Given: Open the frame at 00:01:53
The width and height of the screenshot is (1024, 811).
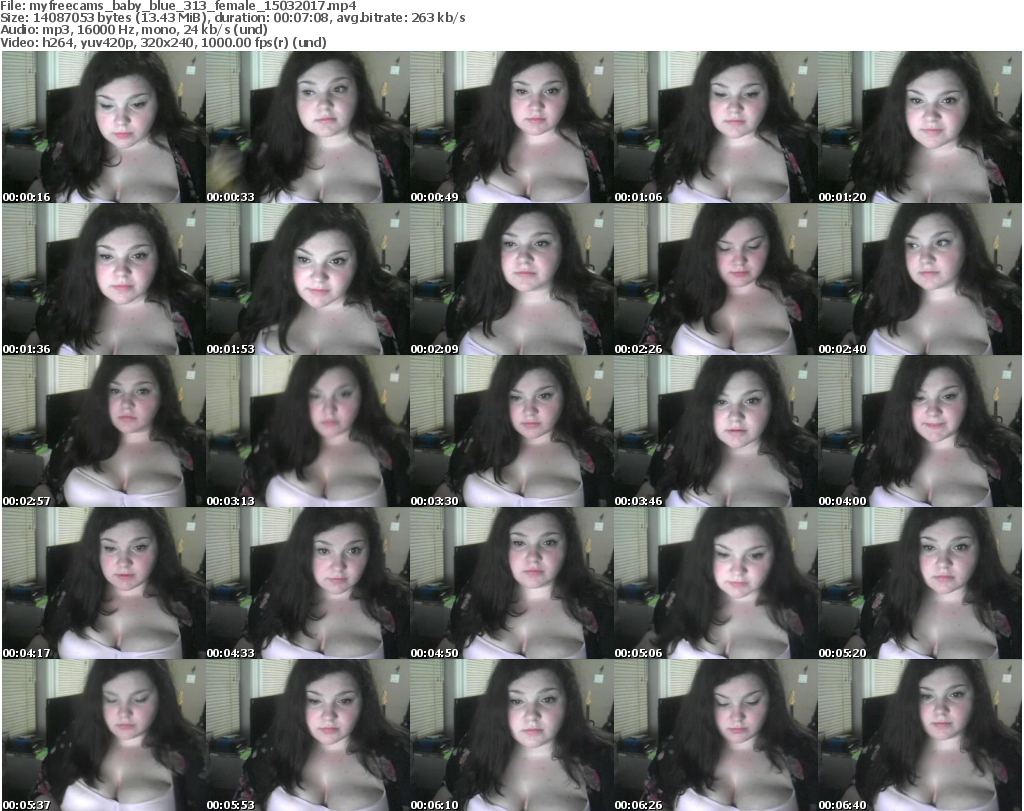Looking at the screenshot, I should click(x=308, y=279).
